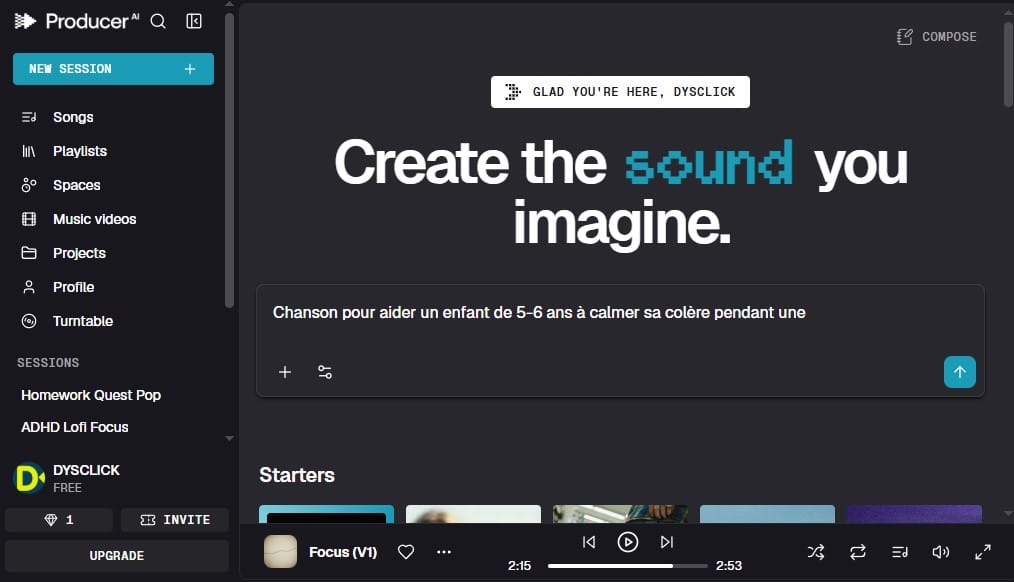Open the queue list icon in player
The width and height of the screenshot is (1014, 582).
899,552
